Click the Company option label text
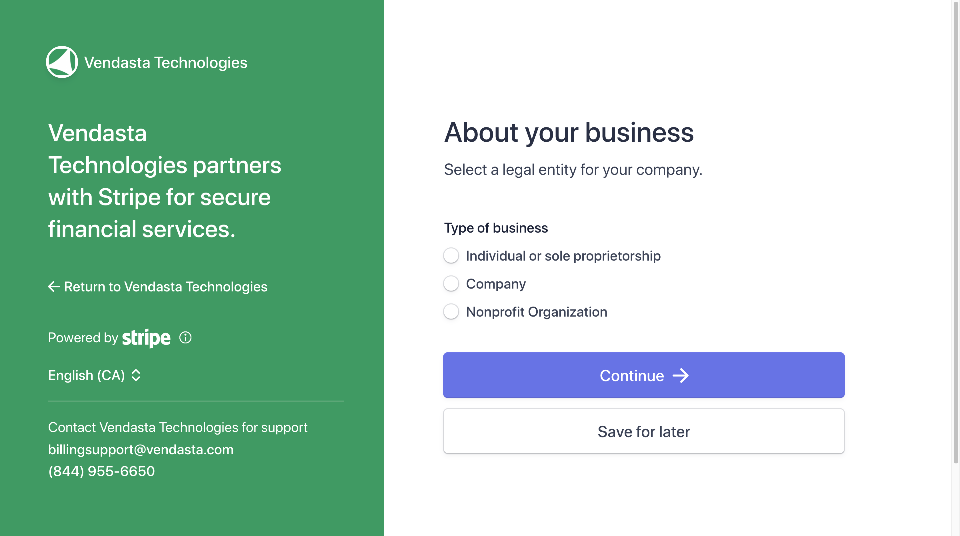960x536 pixels. coord(496,284)
